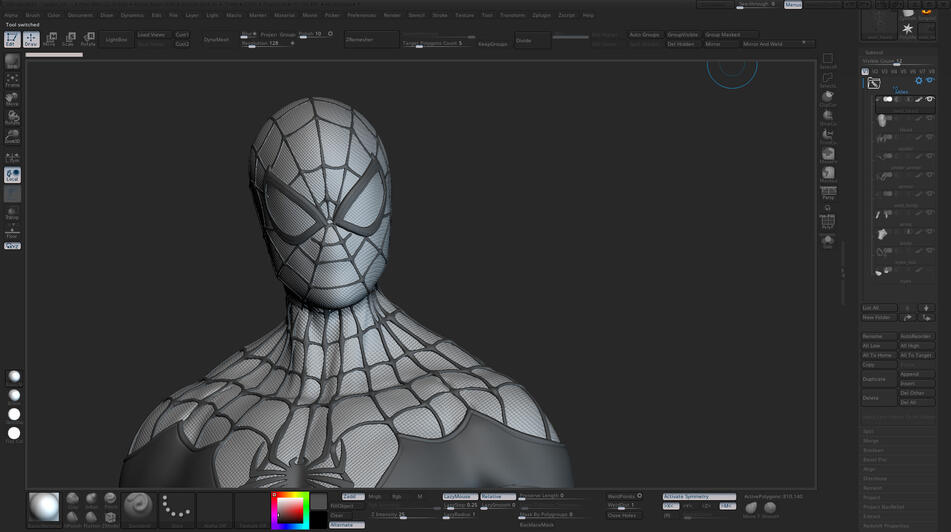This screenshot has height=532, width=951.
Task: Toggle Rgb paint mode
Action: click(397, 496)
